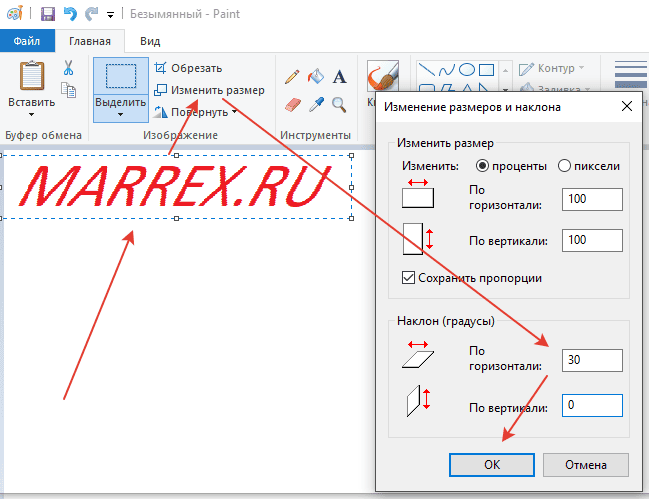Select the Line shape

(426, 70)
